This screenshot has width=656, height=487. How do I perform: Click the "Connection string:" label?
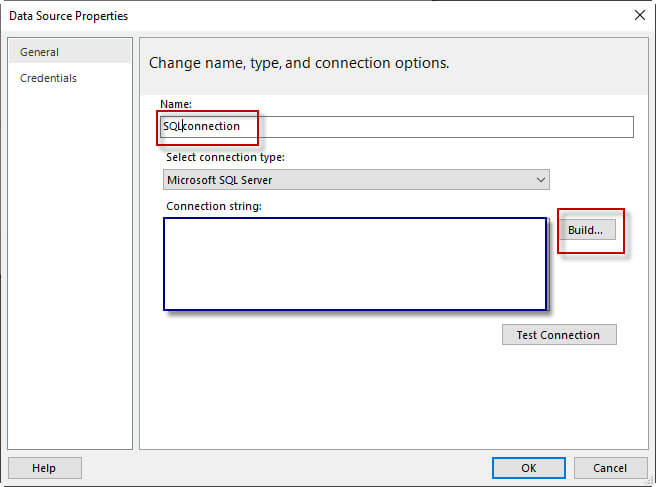(213, 206)
